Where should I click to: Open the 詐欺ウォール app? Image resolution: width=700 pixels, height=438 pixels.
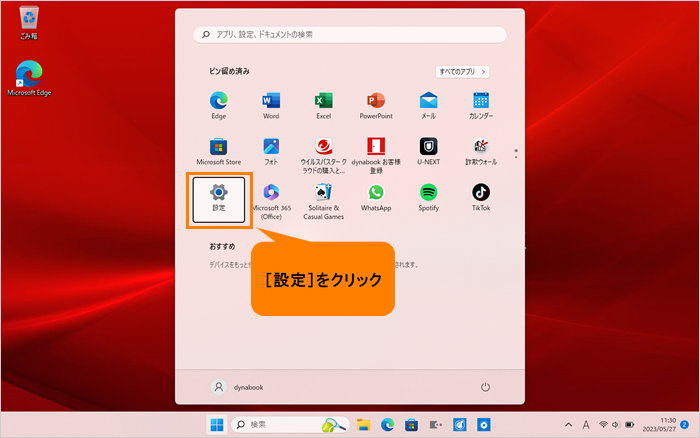(481, 152)
